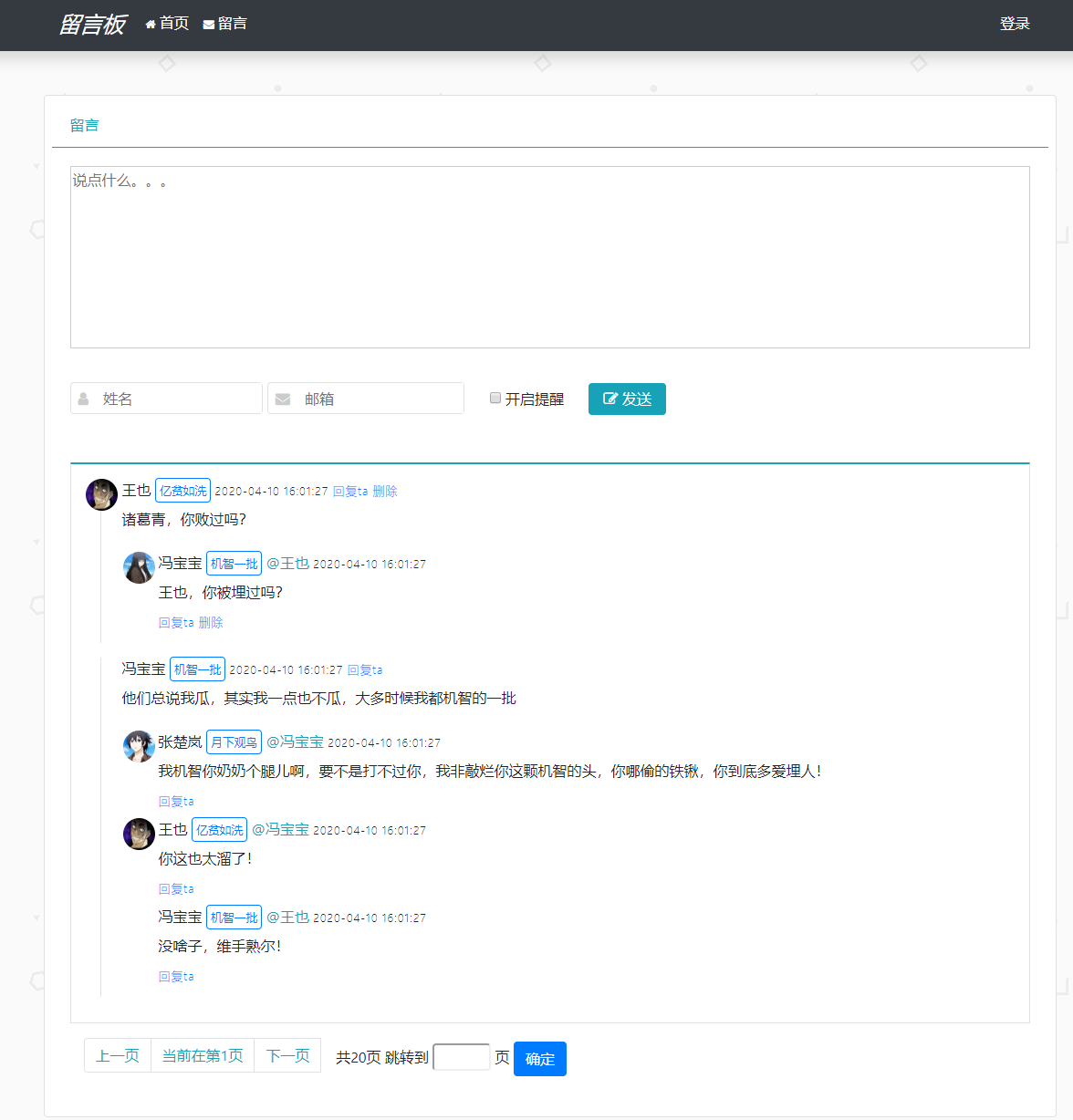Click the home icon next to 首页
Viewport: 1073px width, 1120px height.
[x=150, y=23]
